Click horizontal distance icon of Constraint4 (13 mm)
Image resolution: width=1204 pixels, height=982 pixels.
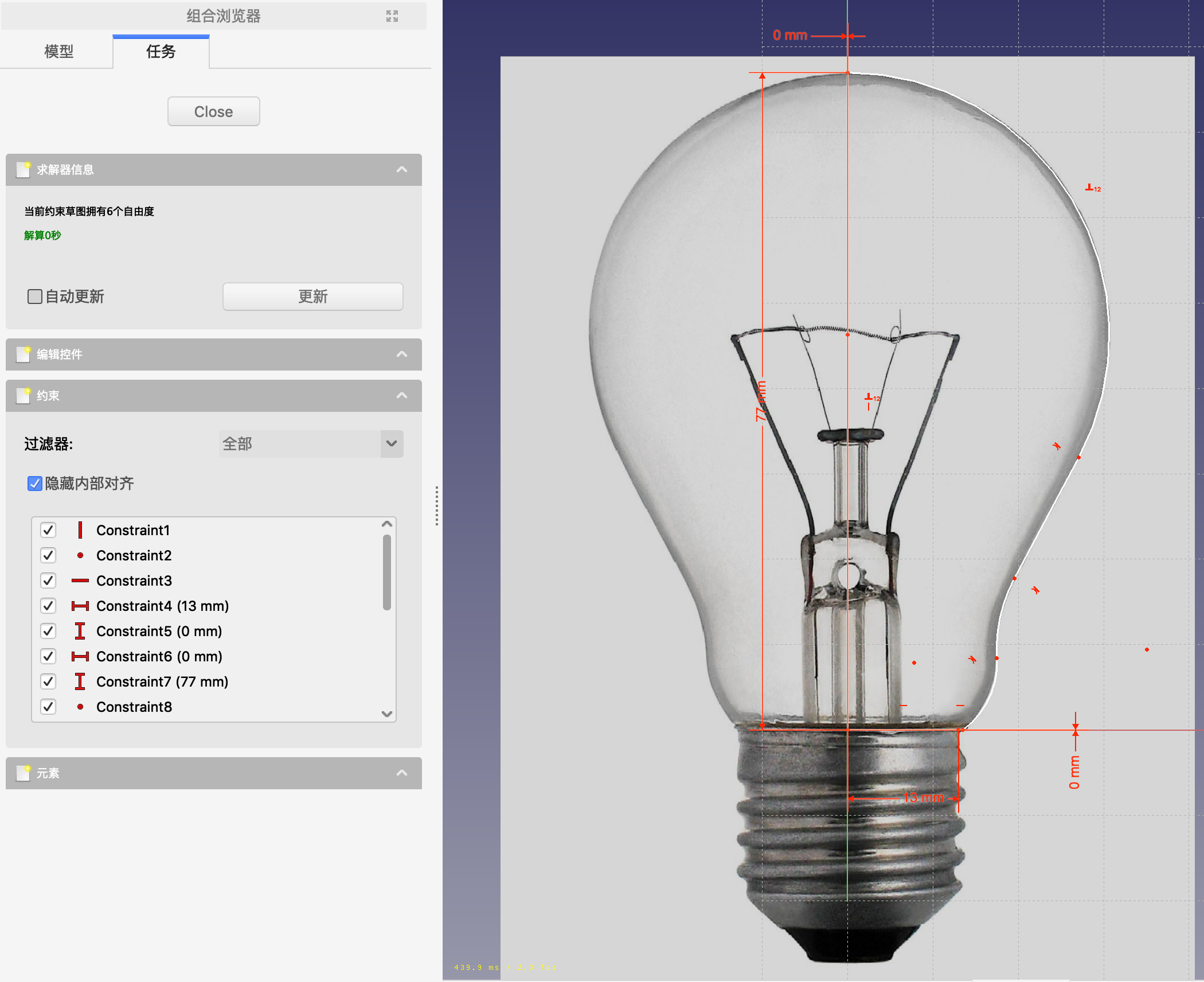coord(80,606)
